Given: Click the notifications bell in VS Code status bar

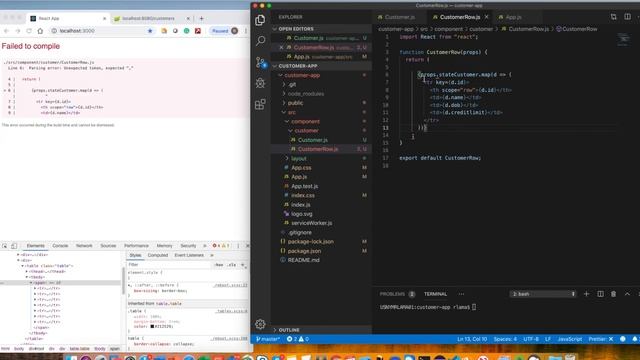Looking at the screenshot, I should 635,339.
